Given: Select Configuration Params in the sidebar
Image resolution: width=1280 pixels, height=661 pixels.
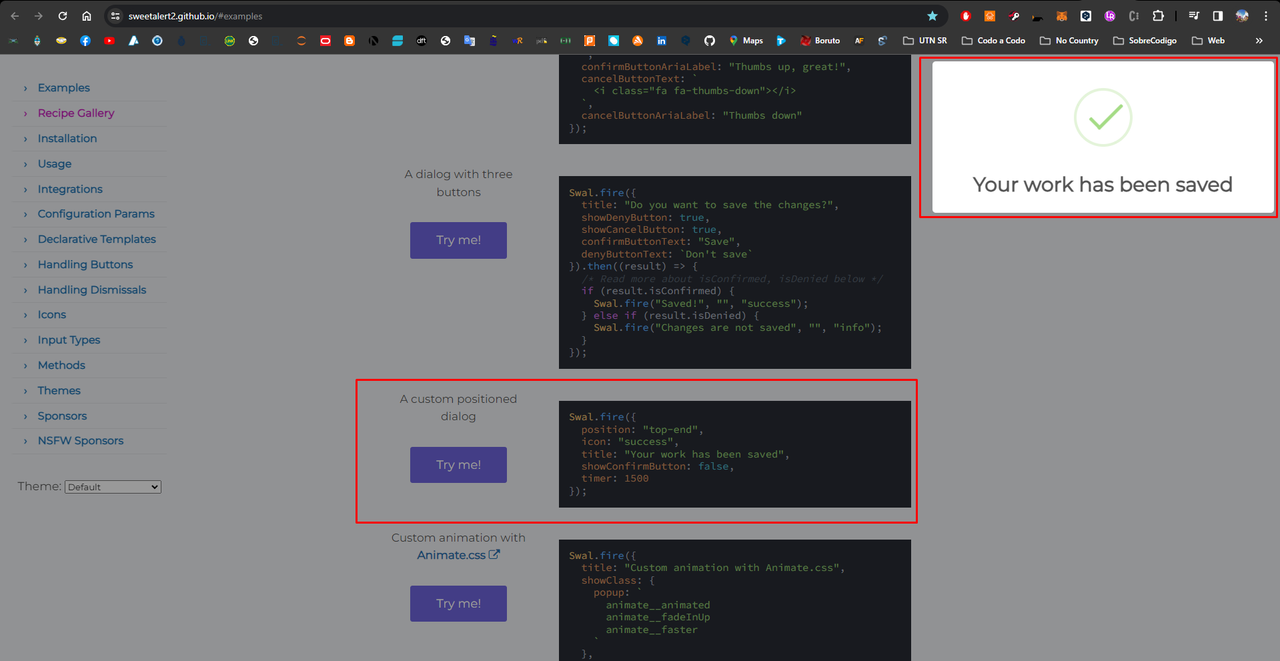Looking at the screenshot, I should (x=96, y=214).
